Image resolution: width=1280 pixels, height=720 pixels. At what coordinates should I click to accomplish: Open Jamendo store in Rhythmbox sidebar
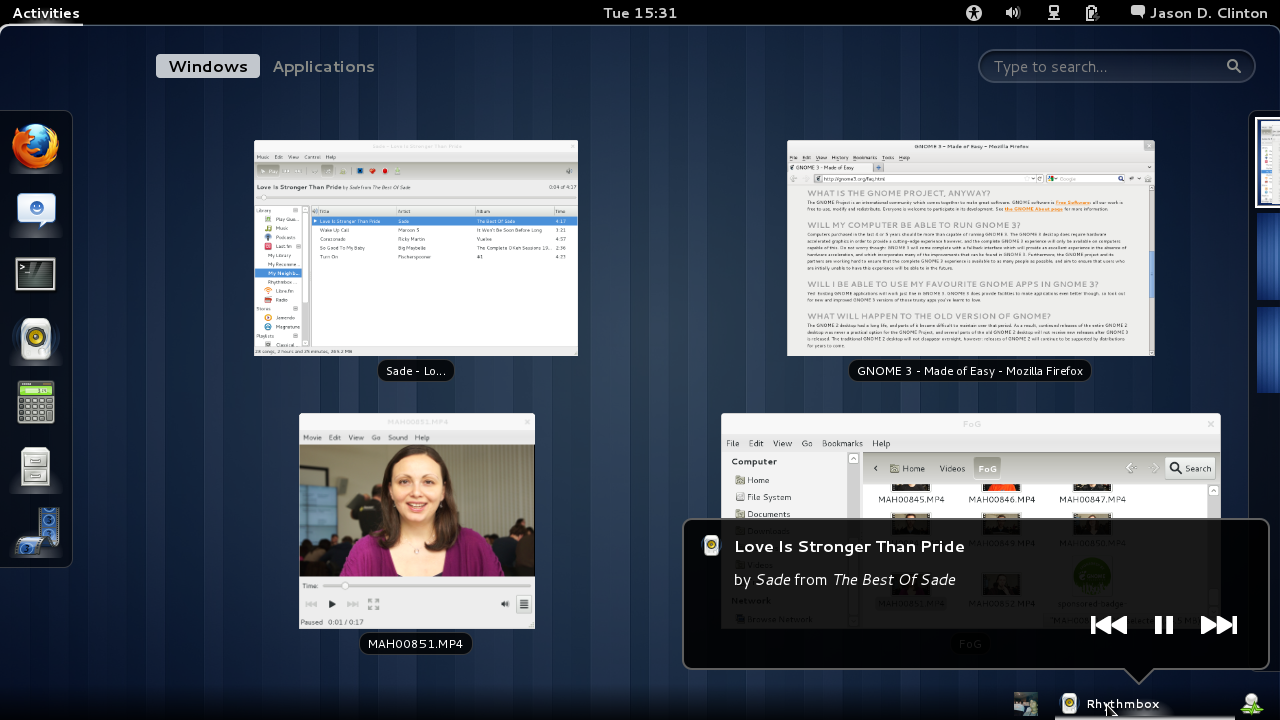(x=284, y=318)
